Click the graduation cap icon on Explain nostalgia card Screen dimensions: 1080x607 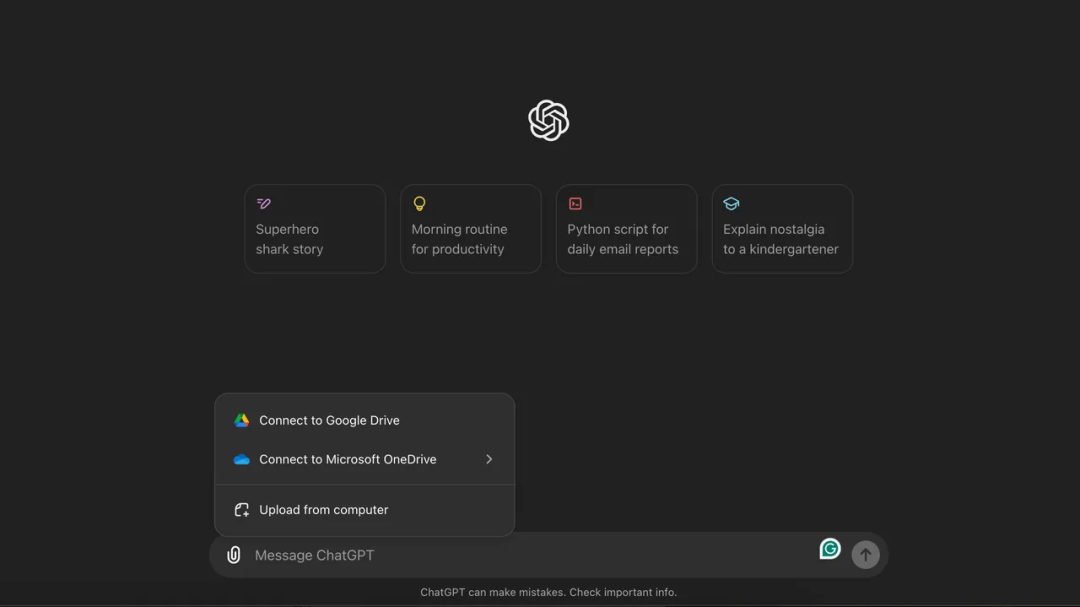[731, 203]
